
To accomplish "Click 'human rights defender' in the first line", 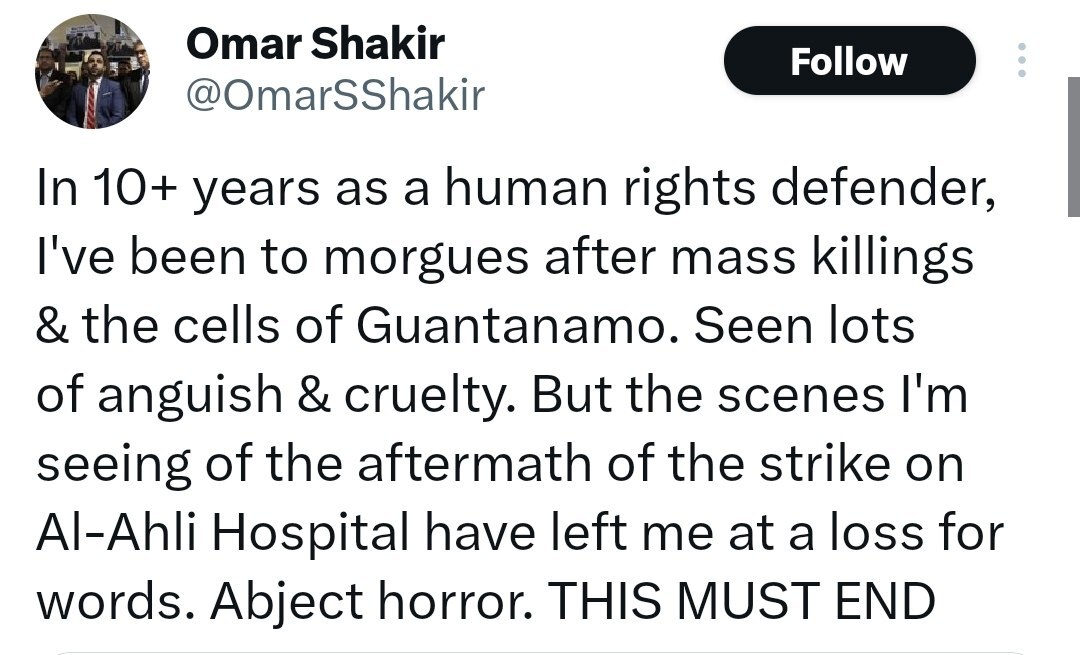I will pos(720,188).
